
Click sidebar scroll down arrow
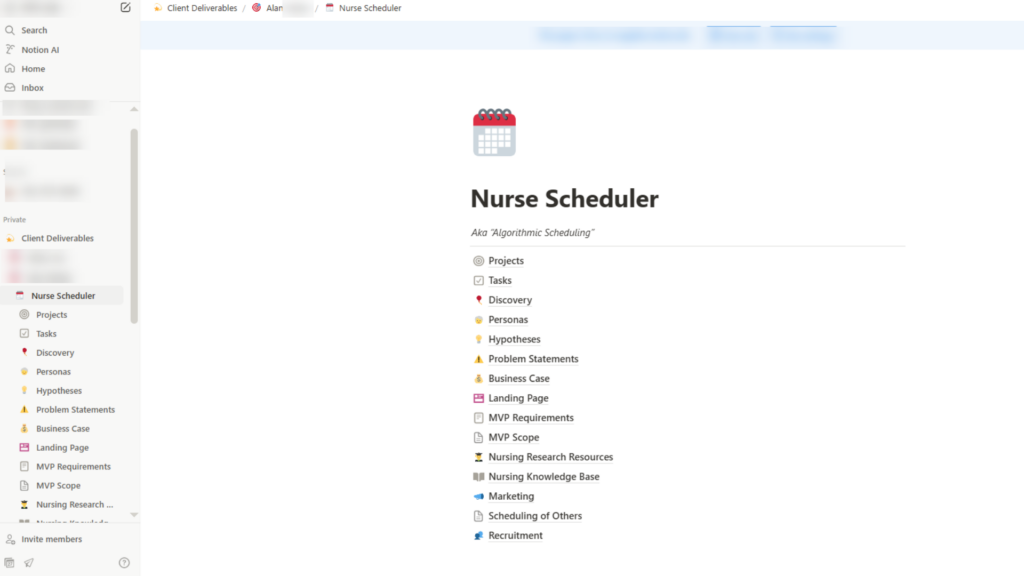coord(134,515)
